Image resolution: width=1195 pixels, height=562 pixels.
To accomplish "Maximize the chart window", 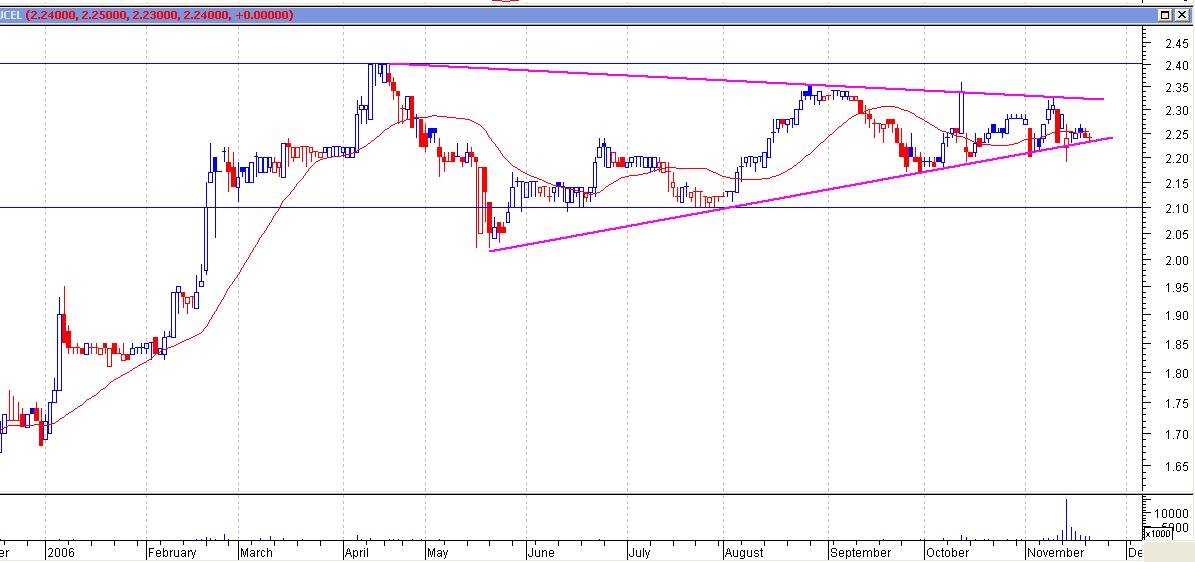I will (x=1166, y=14).
